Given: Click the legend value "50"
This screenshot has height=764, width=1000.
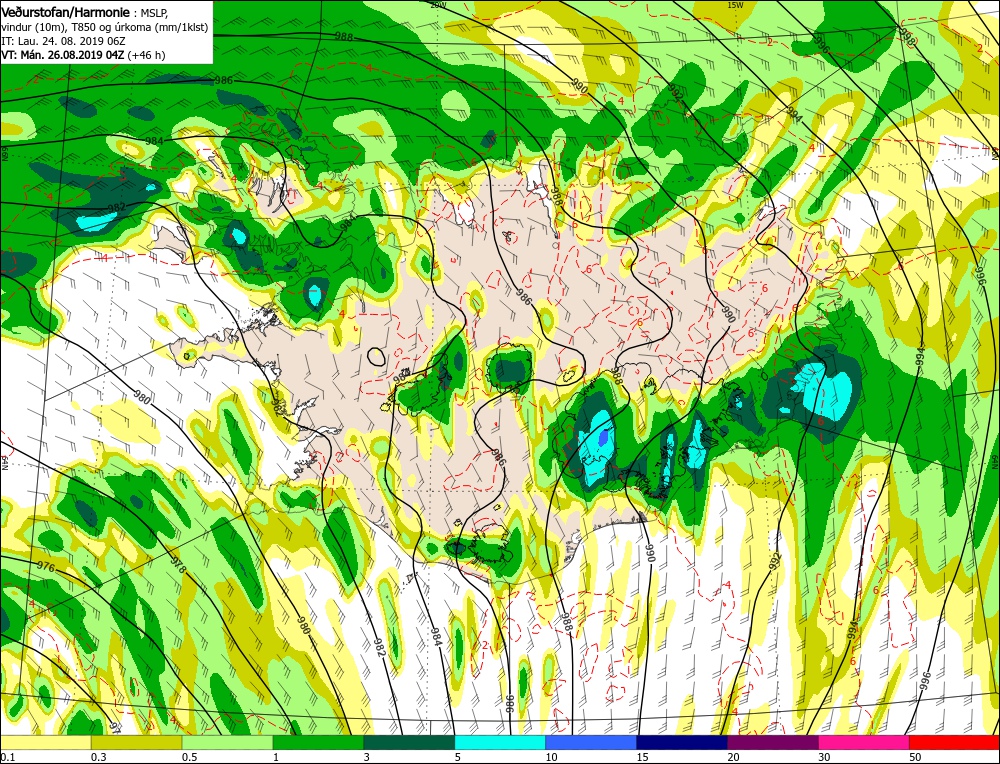Looking at the screenshot, I should [x=915, y=757].
